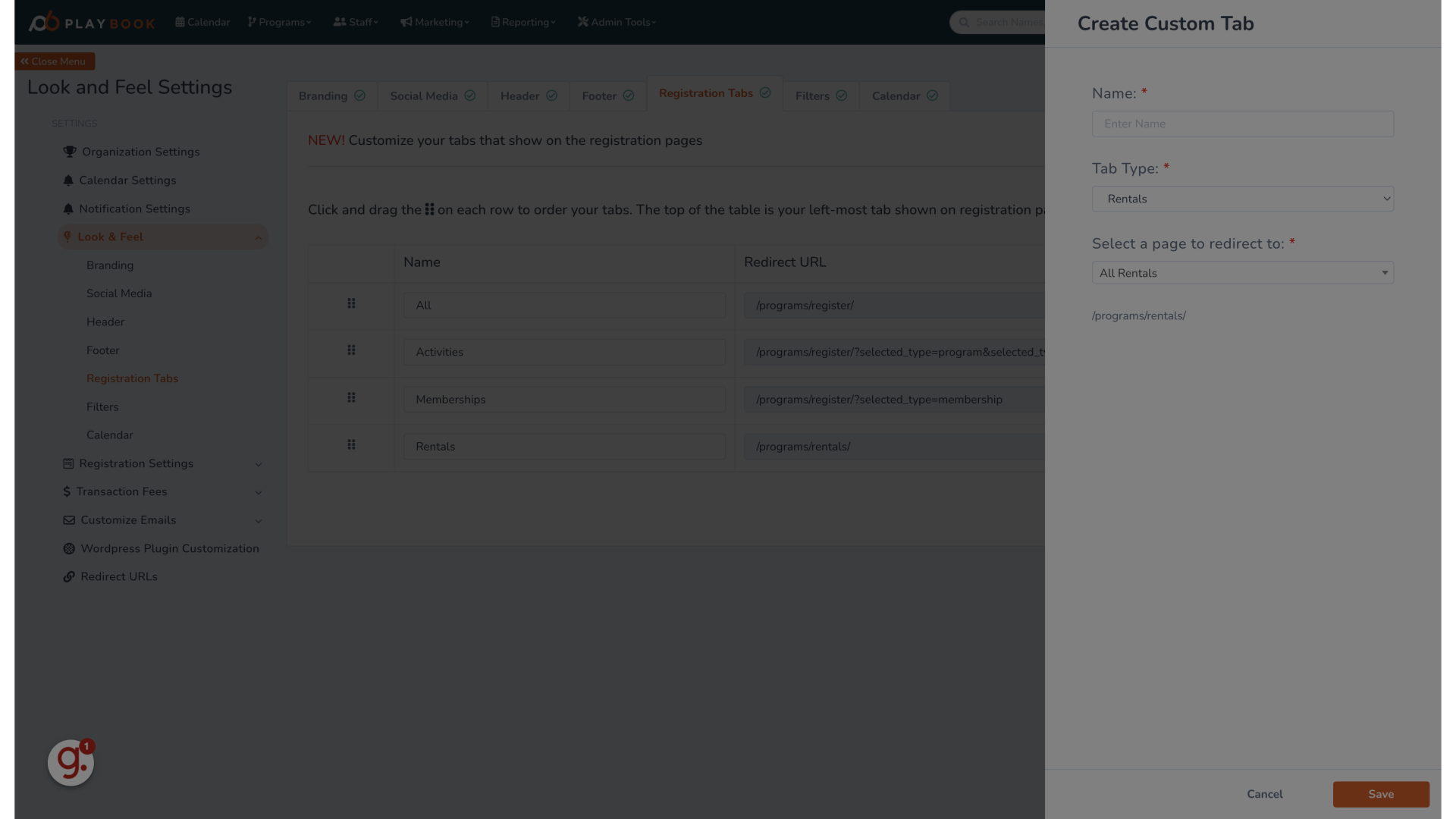The width and height of the screenshot is (1456, 819).
Task: Open the Select a page dropdown
Action: tap(1243, 272)
